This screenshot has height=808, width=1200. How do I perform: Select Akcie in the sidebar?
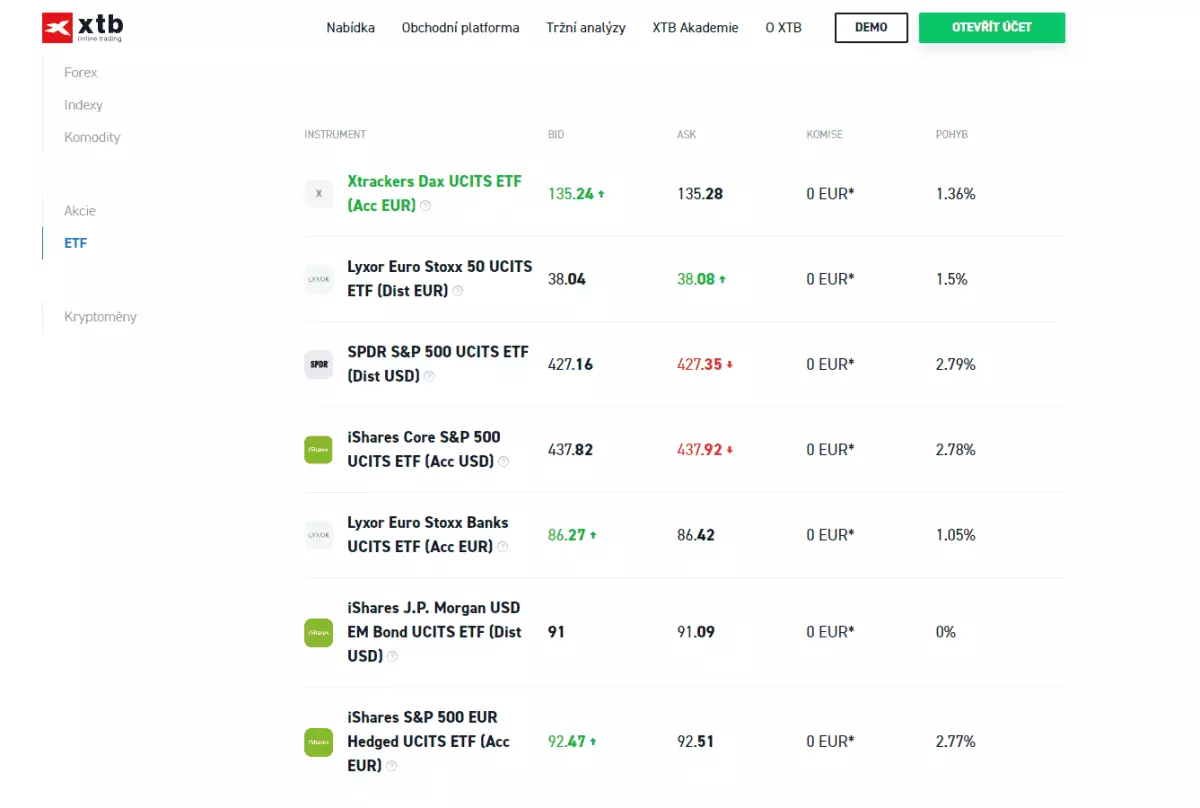(x=80, y=211)
